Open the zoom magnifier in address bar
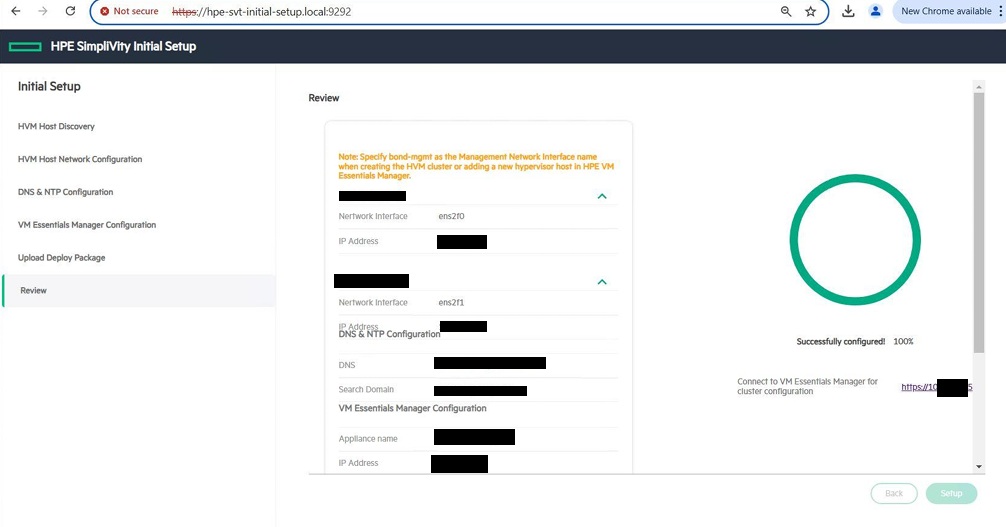Screen dimensions: 1006x527 point(786,11)
